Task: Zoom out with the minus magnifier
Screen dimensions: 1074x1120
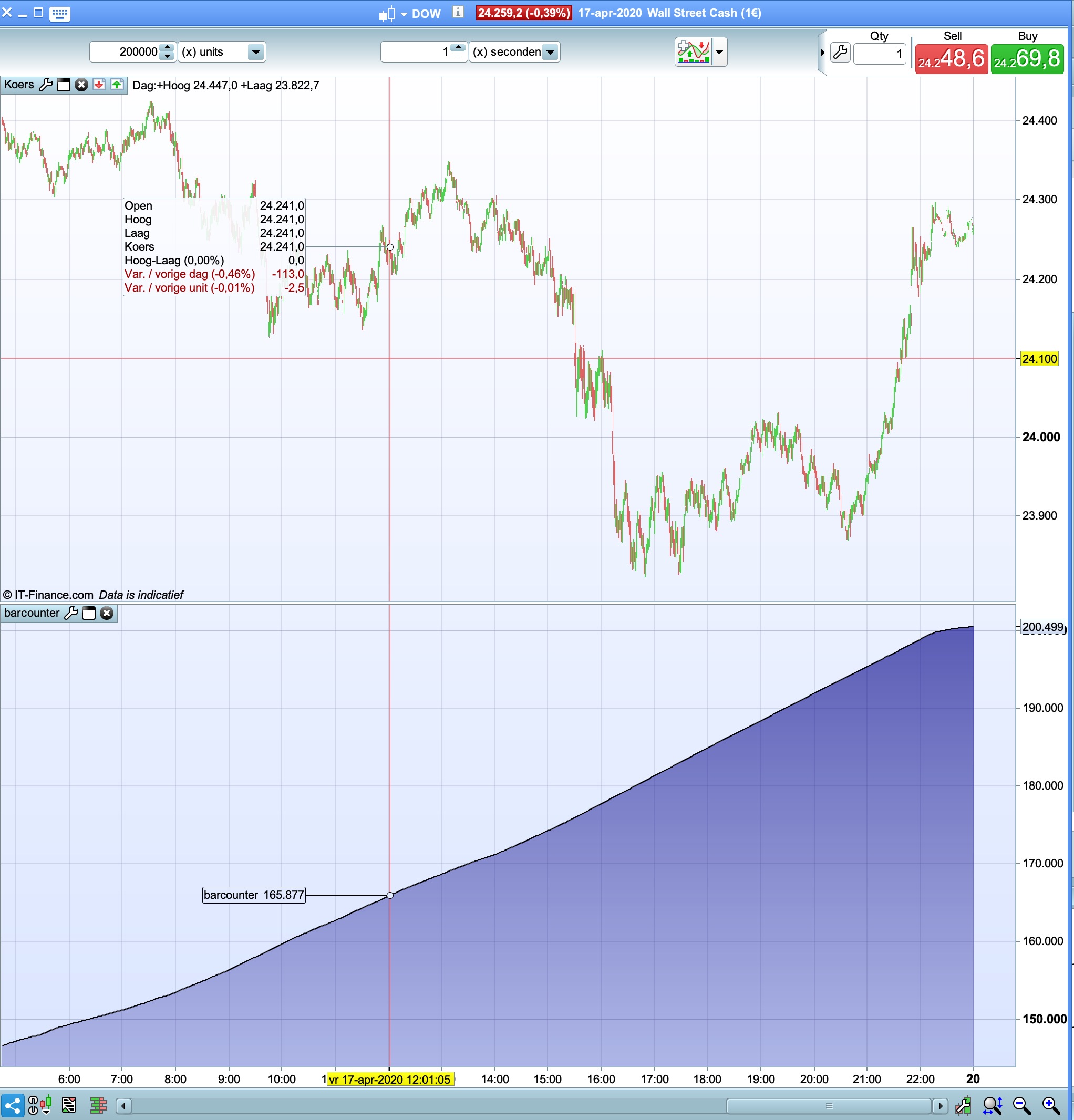Action: point(1021,1106)
